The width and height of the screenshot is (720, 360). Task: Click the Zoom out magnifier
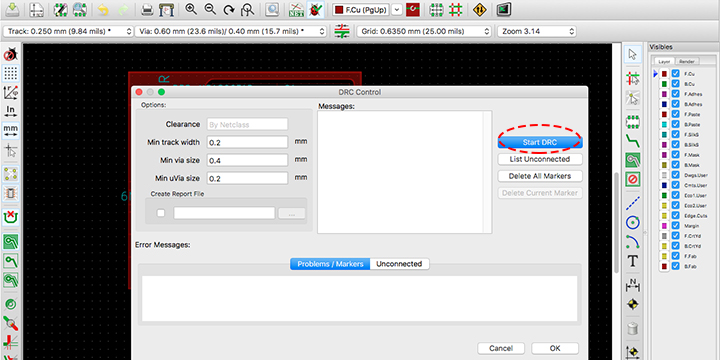(x=210, y=9)
